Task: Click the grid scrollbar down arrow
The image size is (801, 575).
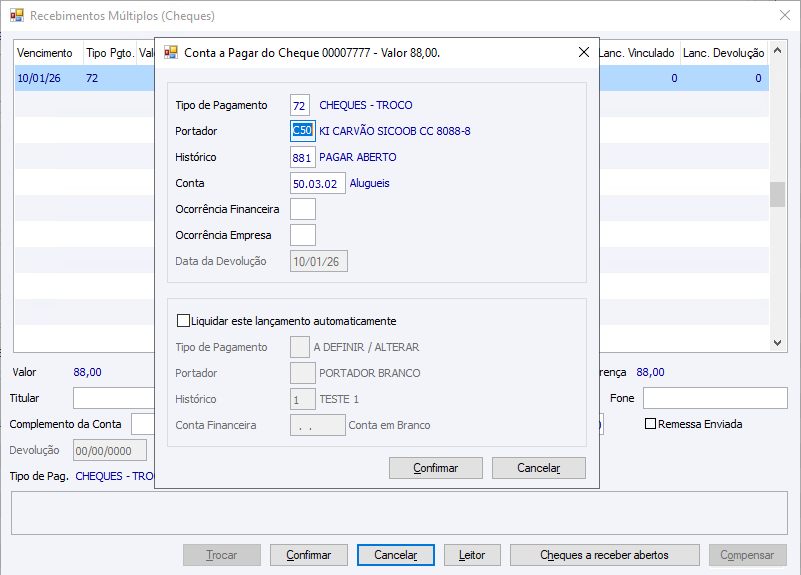Action: tap(778, 343)
